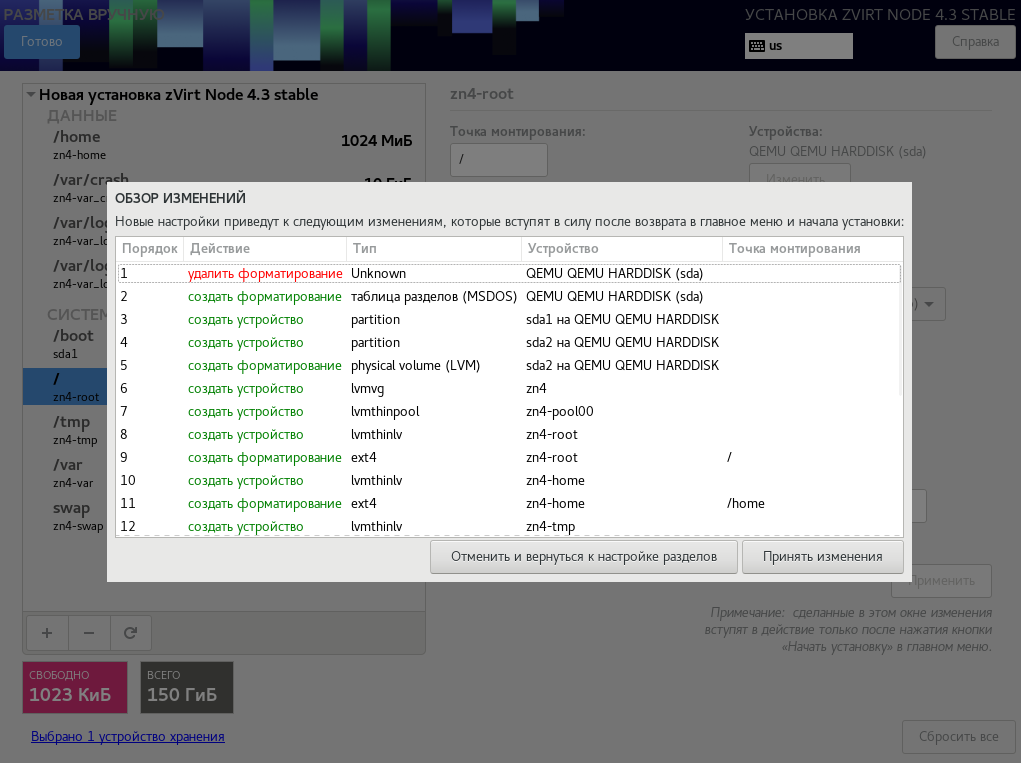Click Отменить и вернуться к настройке разделов

click(x=583, y=557)
